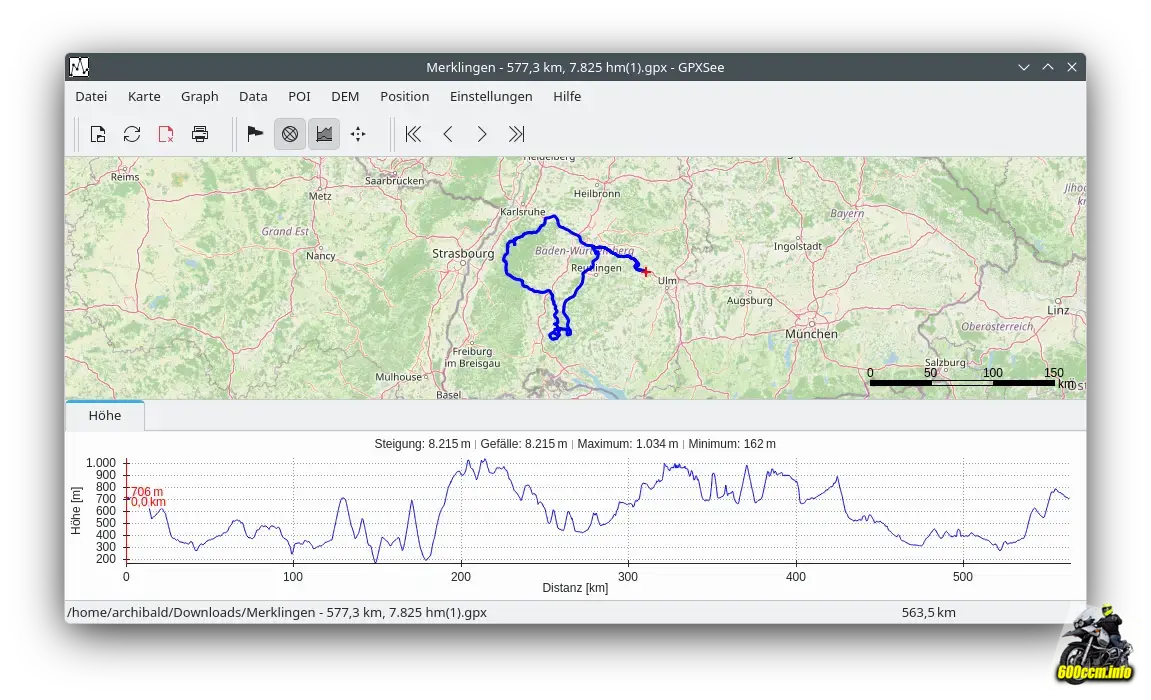Click the red track start marker on map
Image resolution: width=1151 pixels, height=700 pixels.
646,271
